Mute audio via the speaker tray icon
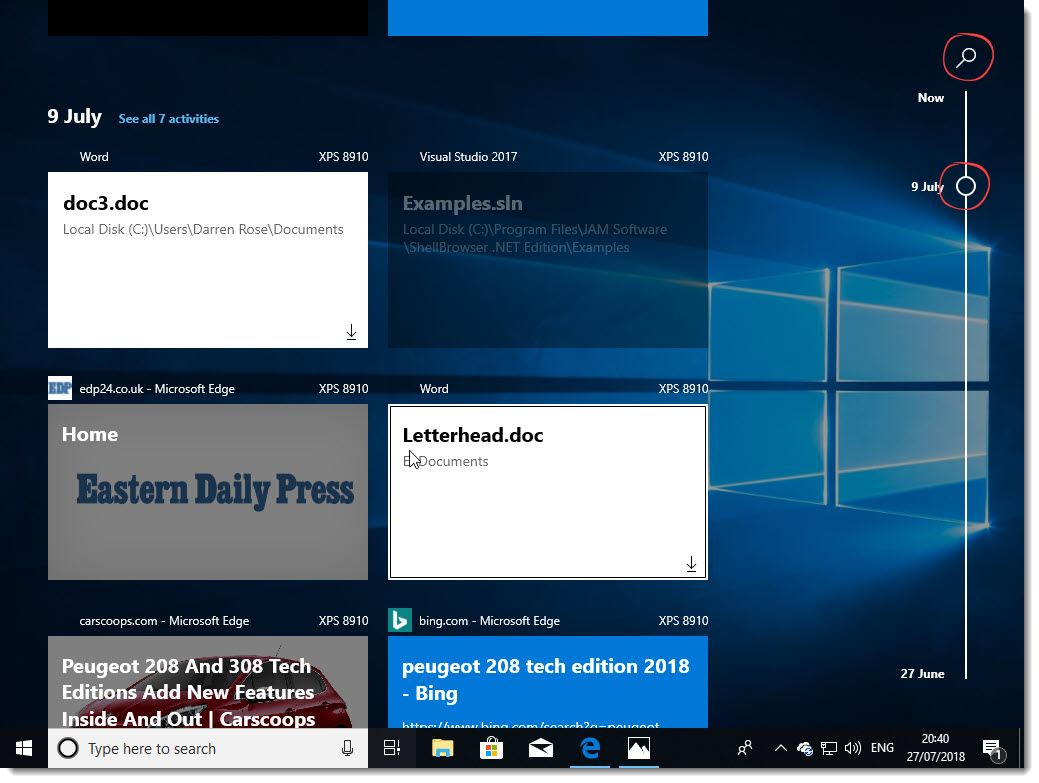Viewport: 1039px width, 783px height. pos(853,748)
